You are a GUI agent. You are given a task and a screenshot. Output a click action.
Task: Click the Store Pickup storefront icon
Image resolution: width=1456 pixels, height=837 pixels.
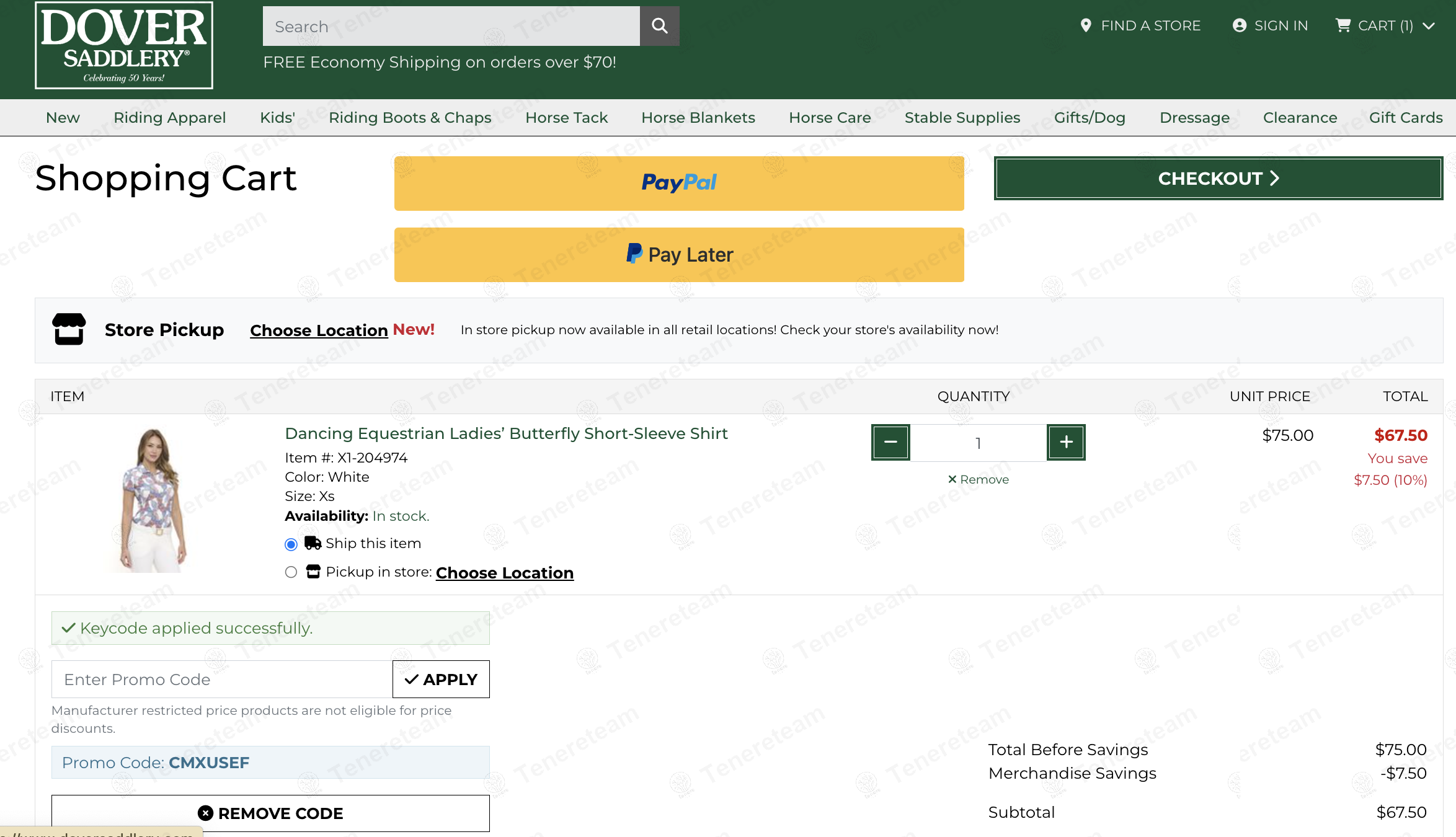(x=69, y=329)
